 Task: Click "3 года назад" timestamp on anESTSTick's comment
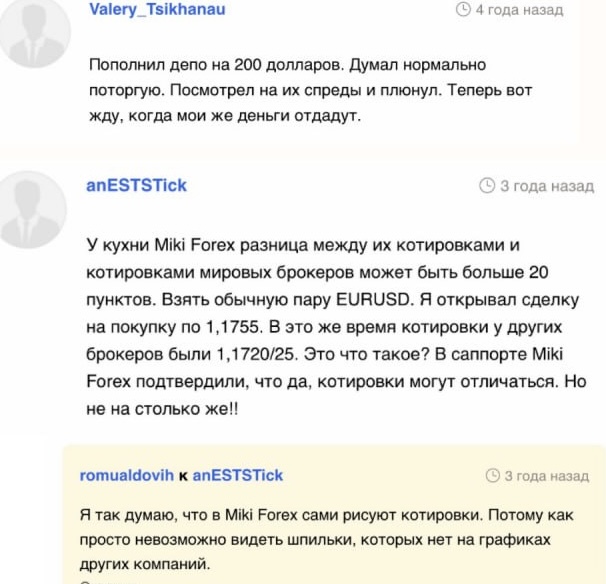tap(547, 186)
